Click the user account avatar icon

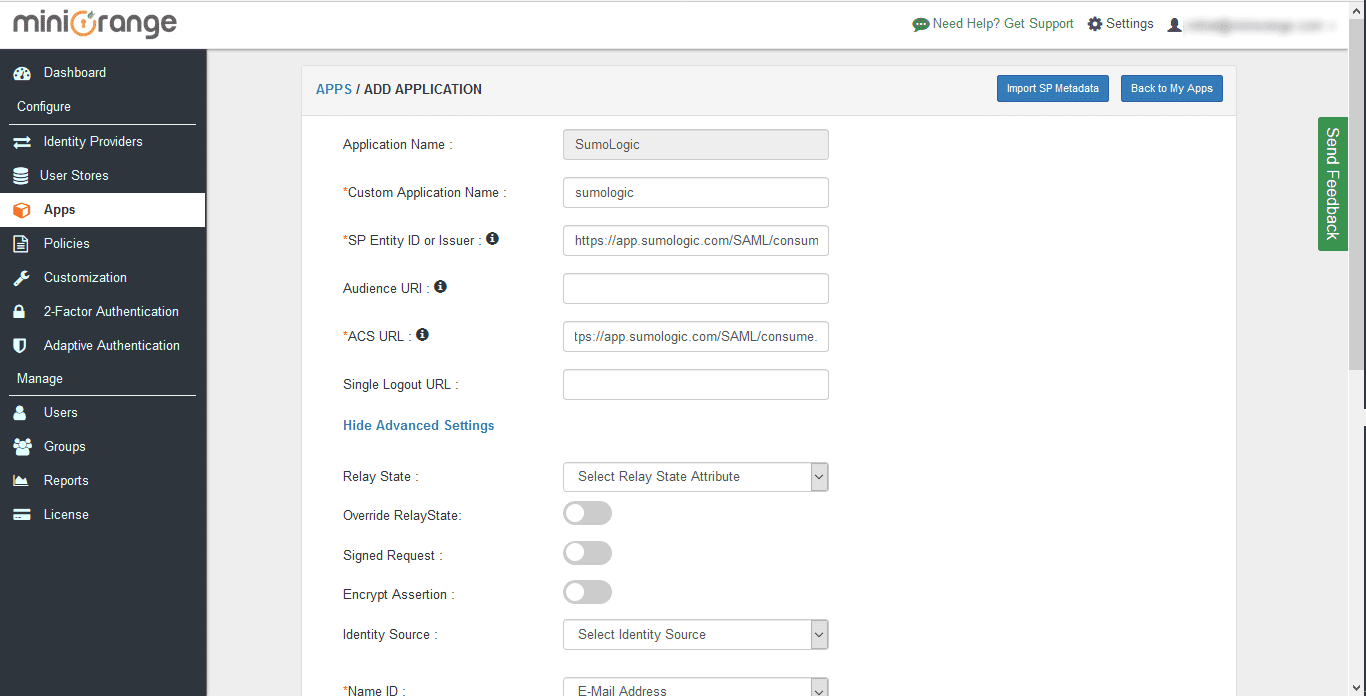1175,25
